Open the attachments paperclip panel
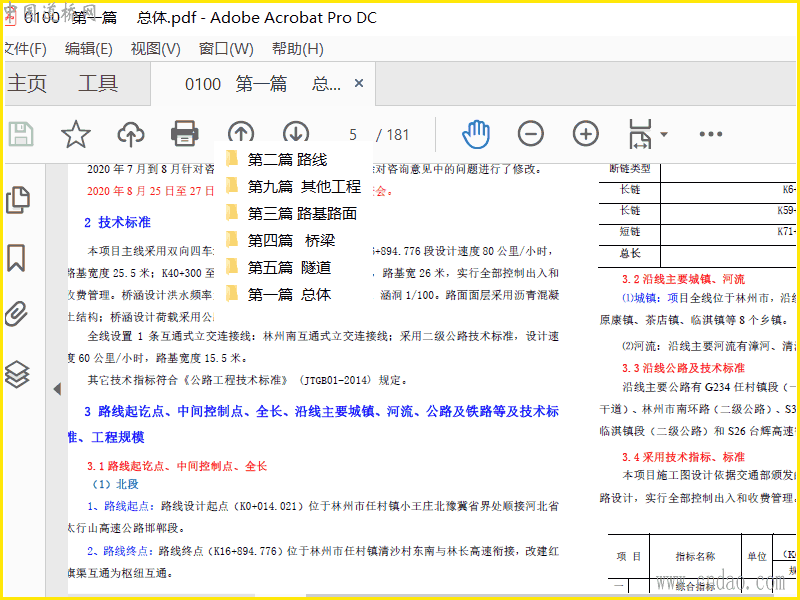Image resolution: width=800 pixels, height=600 pixels. pos(16,313)
